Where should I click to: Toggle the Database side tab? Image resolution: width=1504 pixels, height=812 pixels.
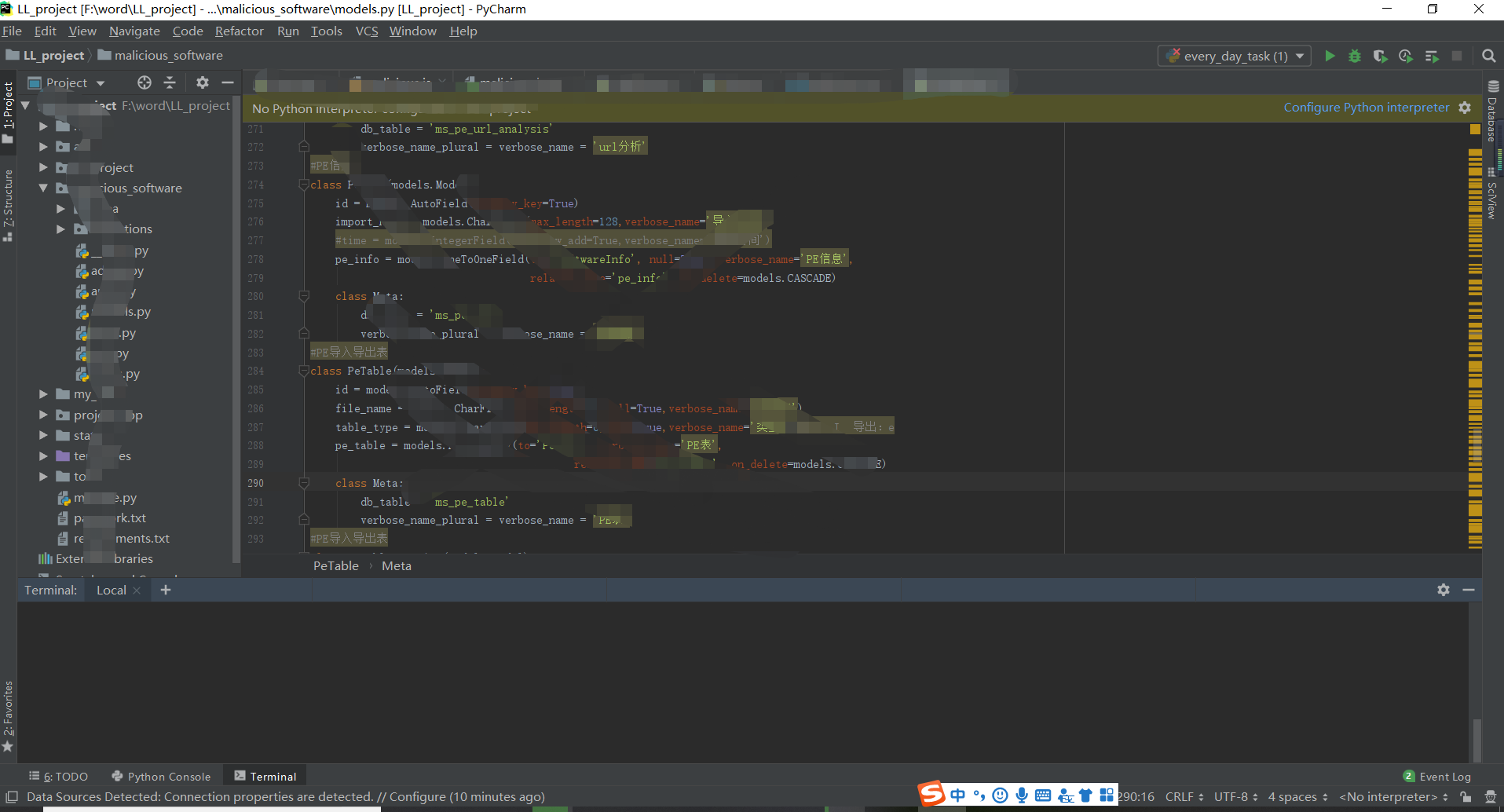tap(1493, 112)
